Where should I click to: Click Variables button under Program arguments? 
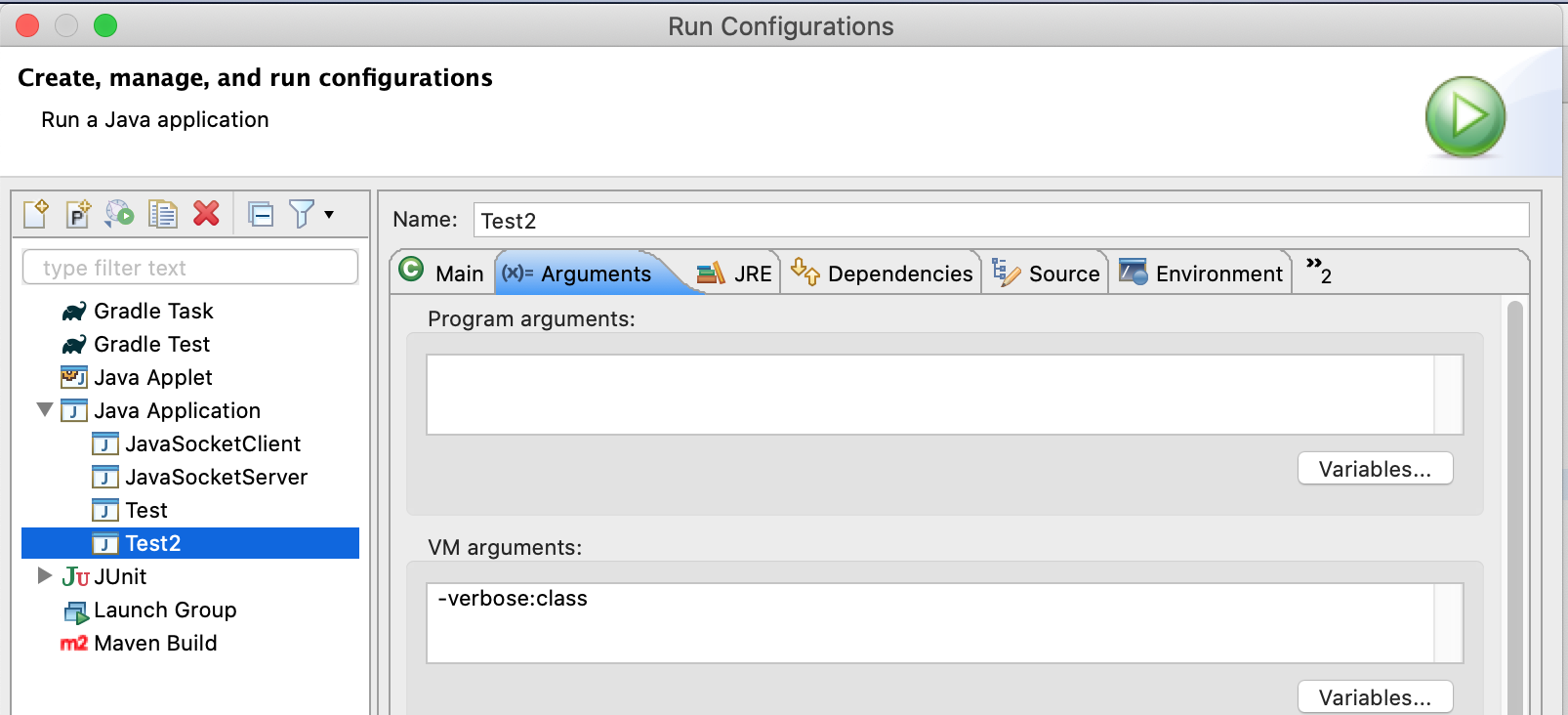point(1374,469)
